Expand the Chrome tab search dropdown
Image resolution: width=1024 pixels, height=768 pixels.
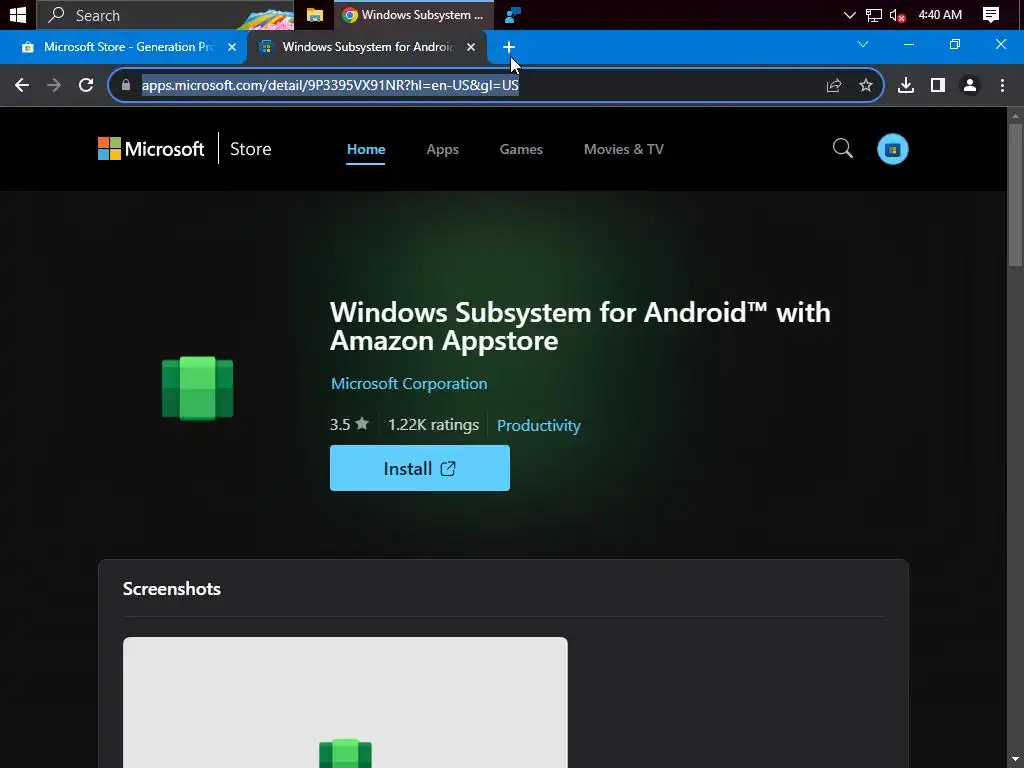tap(863, 44)
